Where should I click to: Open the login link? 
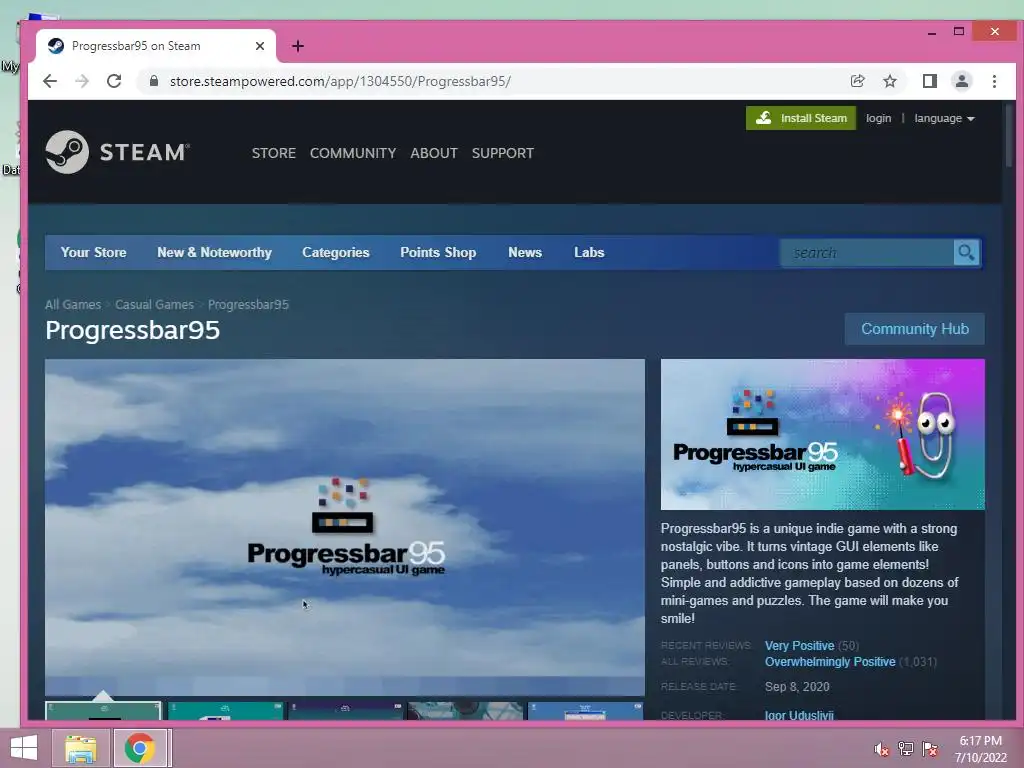coord(878,118)
